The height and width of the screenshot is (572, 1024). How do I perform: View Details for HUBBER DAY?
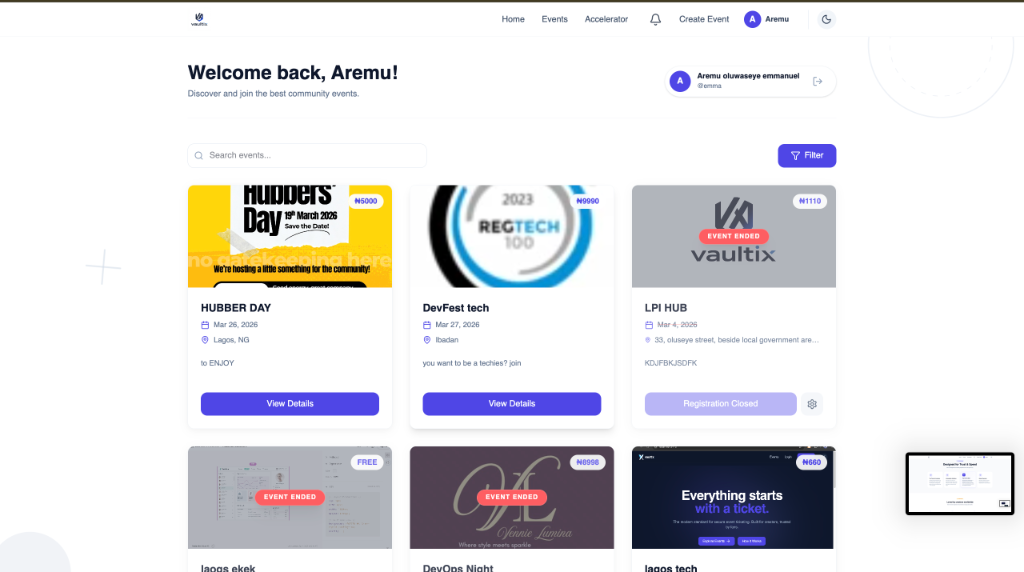tap(290, 404)
